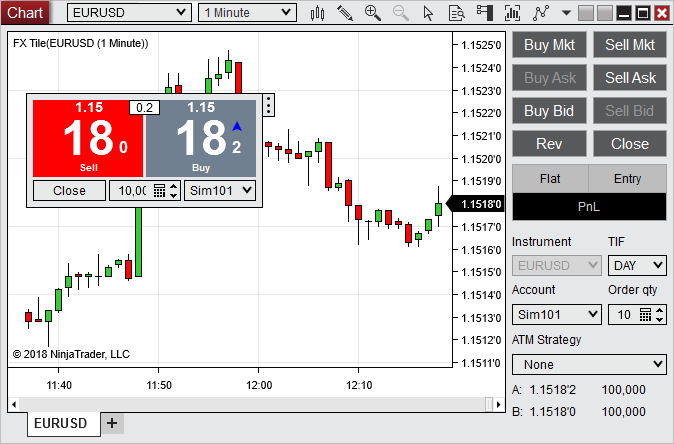The image size is (674, 444).
Task: Switch to the EURUSD chart tab
Action: [60, 423]
